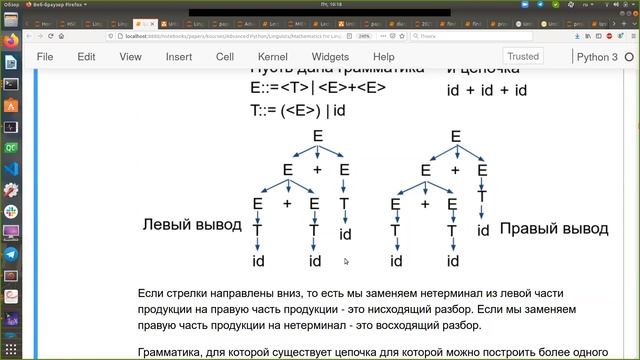Screen dimensions: 640x360
Task: Open Firefox from the dock
Action: click(11, 41)
